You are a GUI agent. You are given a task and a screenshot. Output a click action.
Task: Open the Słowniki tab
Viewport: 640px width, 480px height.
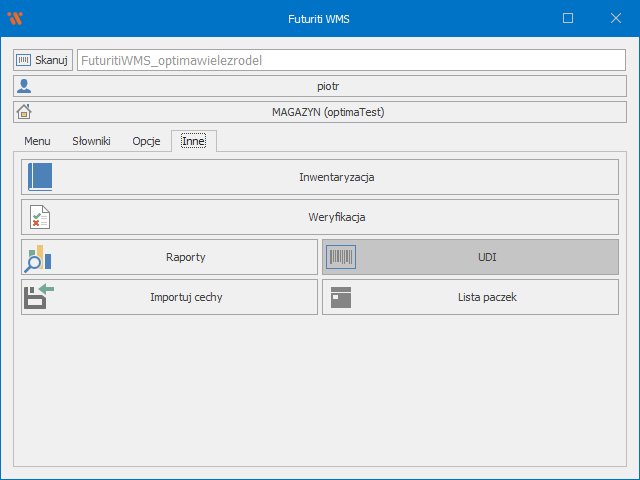tap(91, 141)
